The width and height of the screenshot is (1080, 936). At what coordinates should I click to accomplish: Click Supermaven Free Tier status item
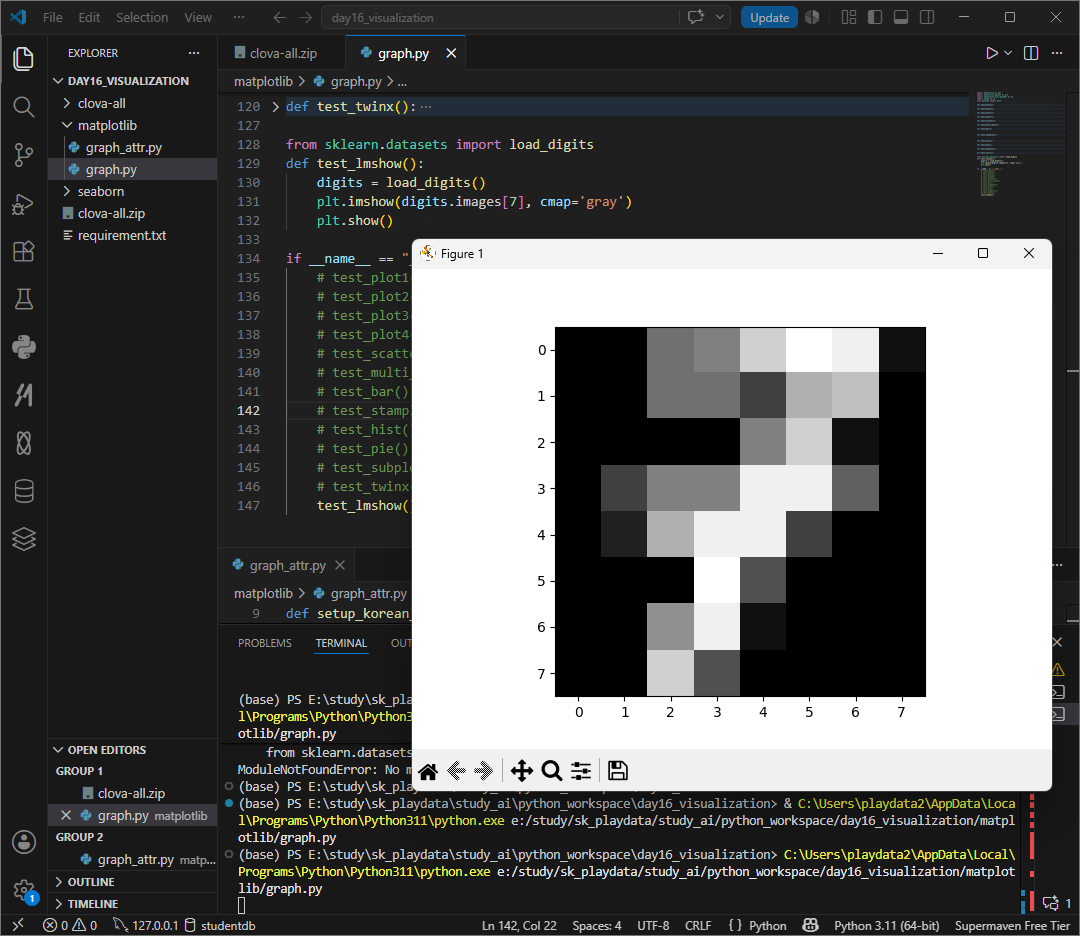click(x=1012, y=925)
